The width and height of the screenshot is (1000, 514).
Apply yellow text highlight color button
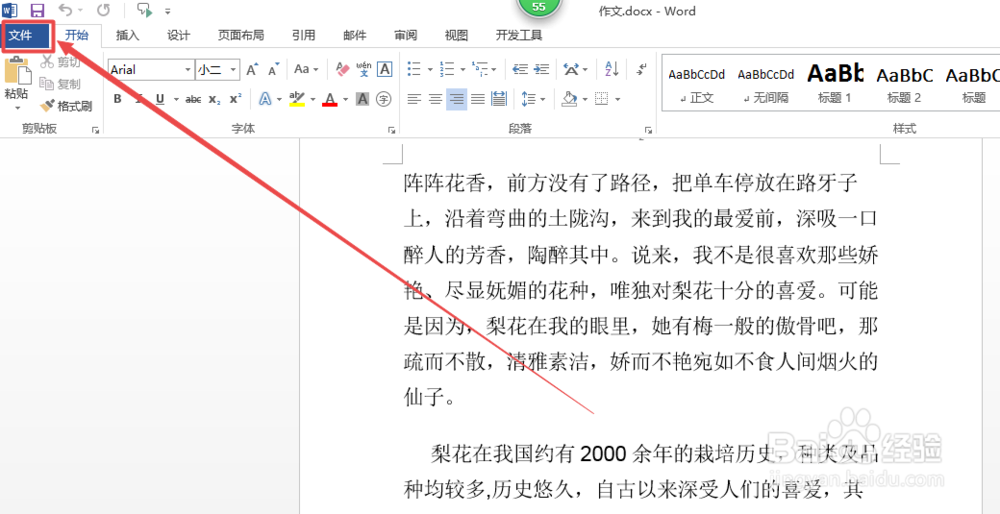(x=297, y=99)
